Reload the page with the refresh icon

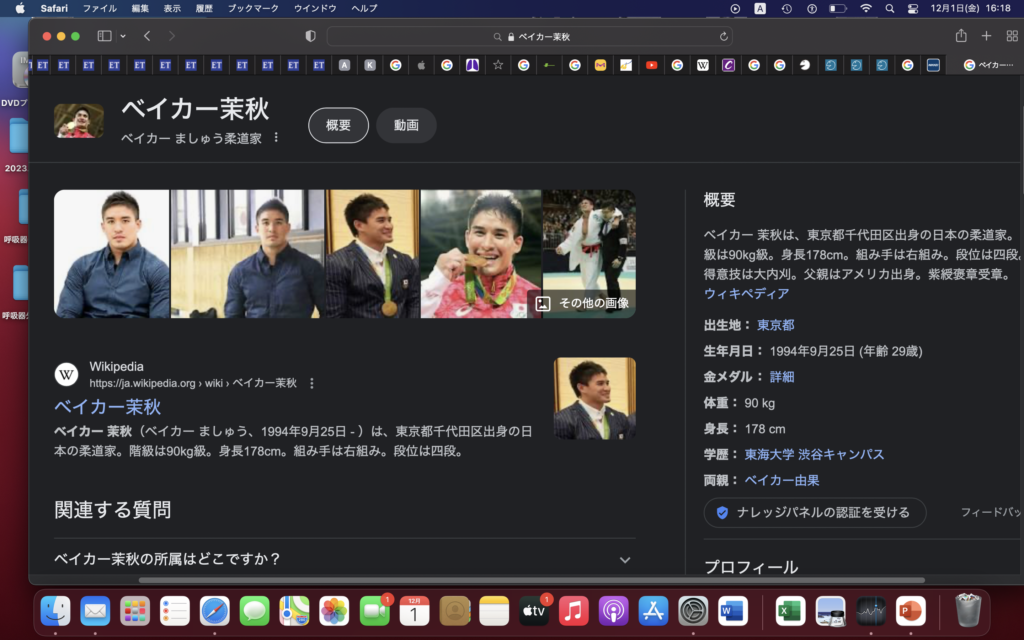pyautogui.click(x=724, y=36)
